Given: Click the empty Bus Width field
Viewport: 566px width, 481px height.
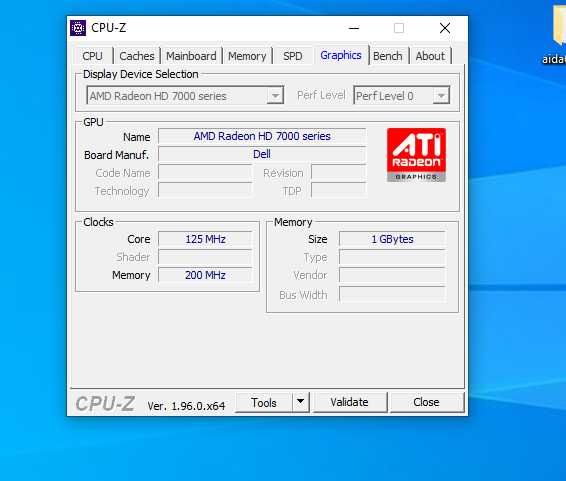Looking at the screenshot, I should coord(392,295).
